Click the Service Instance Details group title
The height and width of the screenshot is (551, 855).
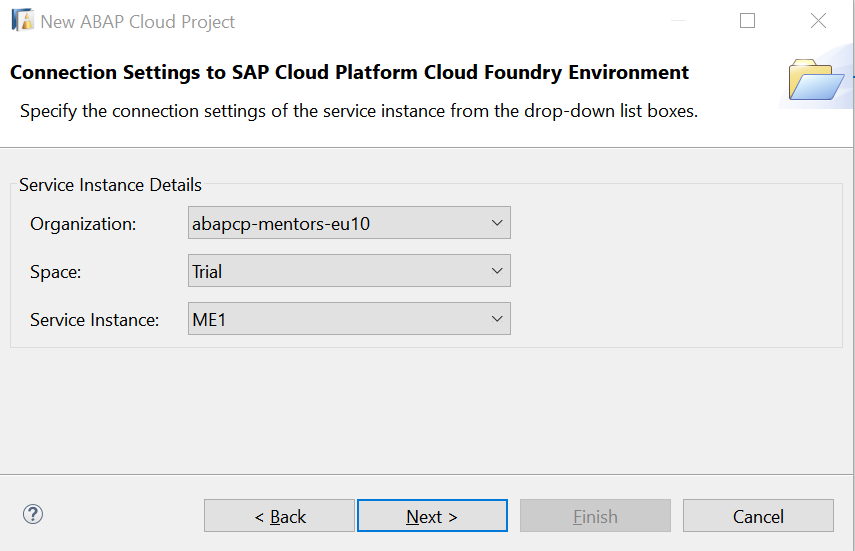(110, 185)
